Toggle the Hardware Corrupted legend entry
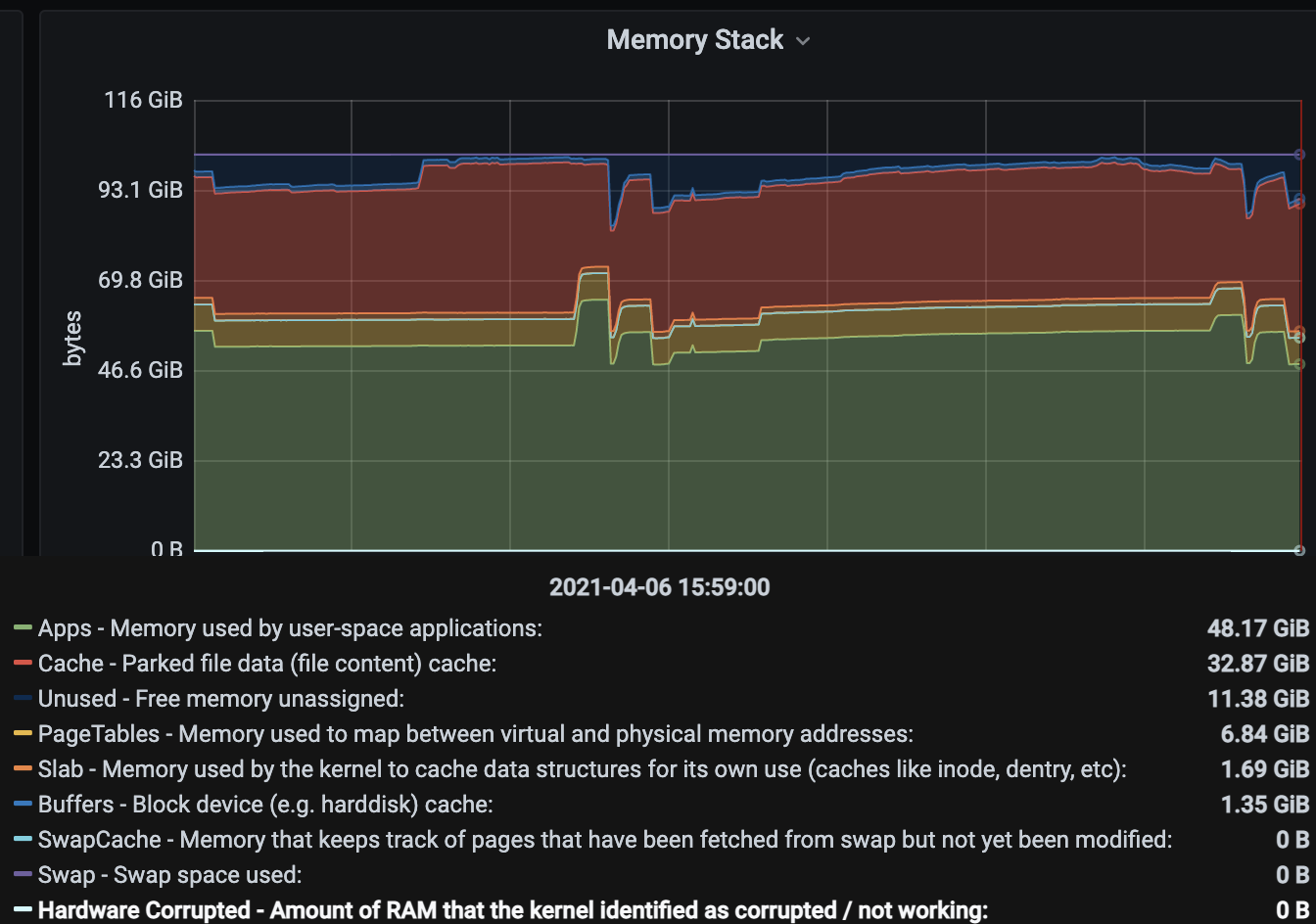Image resolution: width=1316 pixels, height=924 pixels. click(x=513, y=910)
